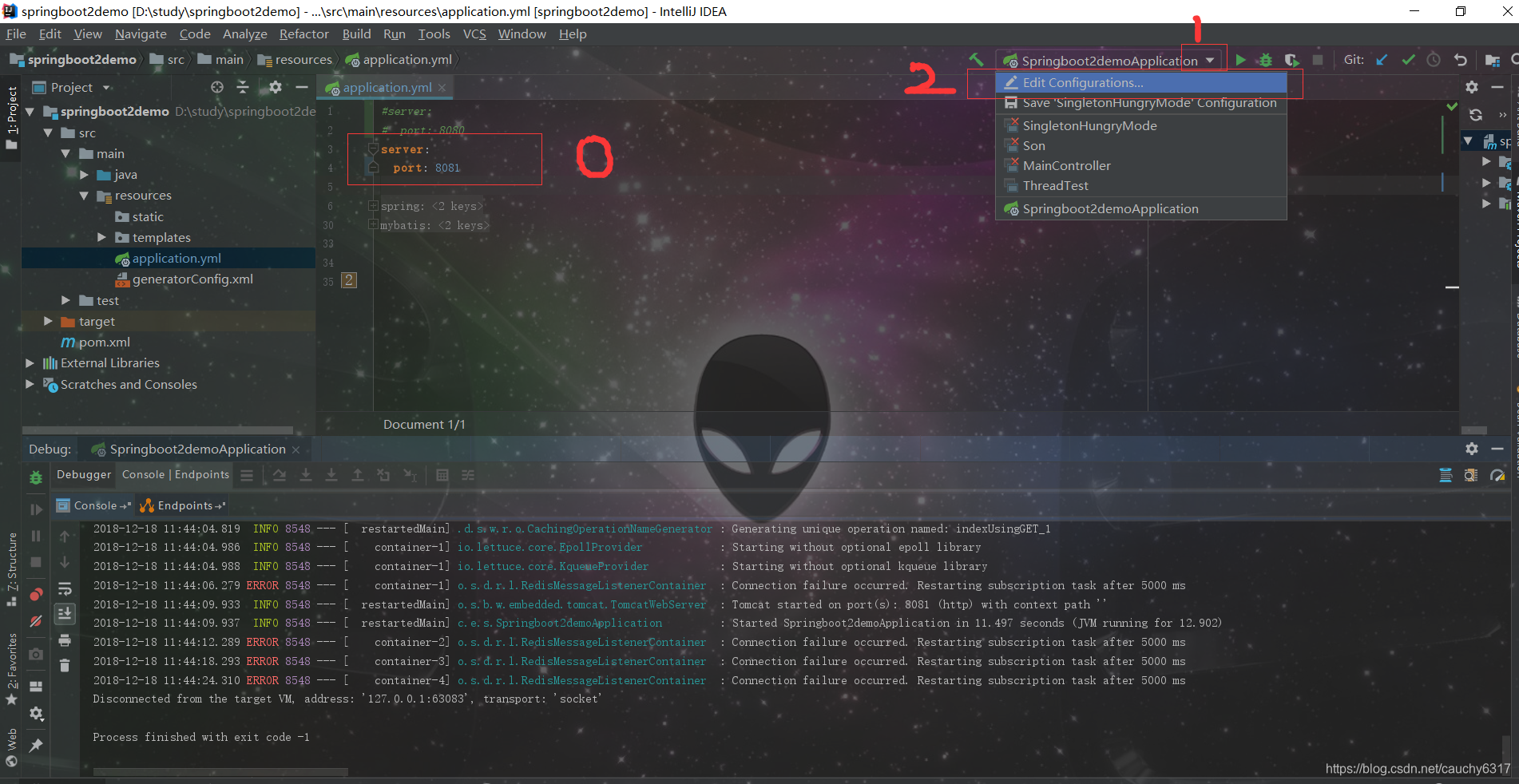Expand External Libraries node
The width and height of the screenshot is (1519, 784).
tap(30, 362)
